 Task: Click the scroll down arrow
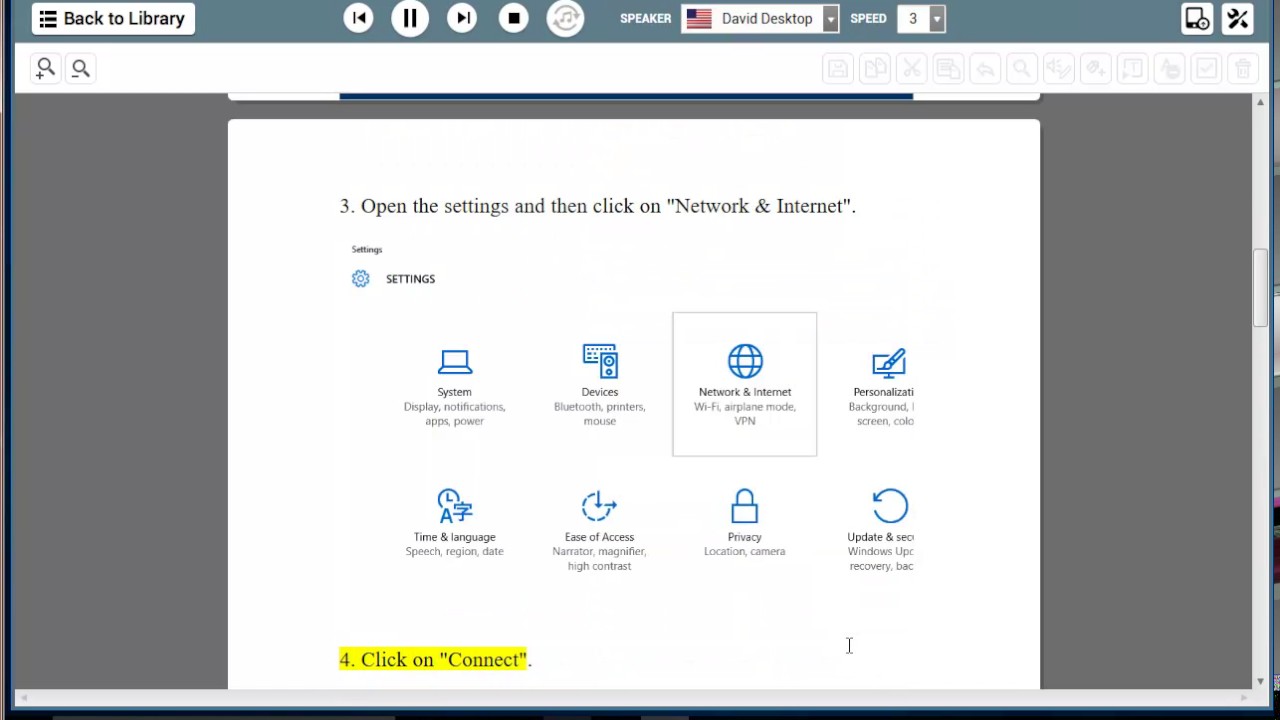coord(1260,681)
